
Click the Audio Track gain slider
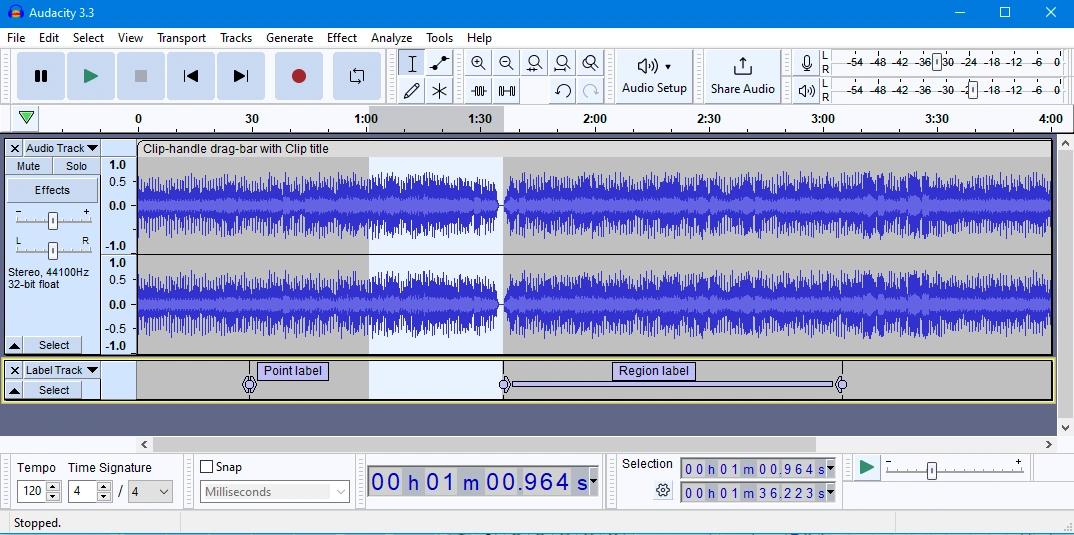click(x=52, y=221)
